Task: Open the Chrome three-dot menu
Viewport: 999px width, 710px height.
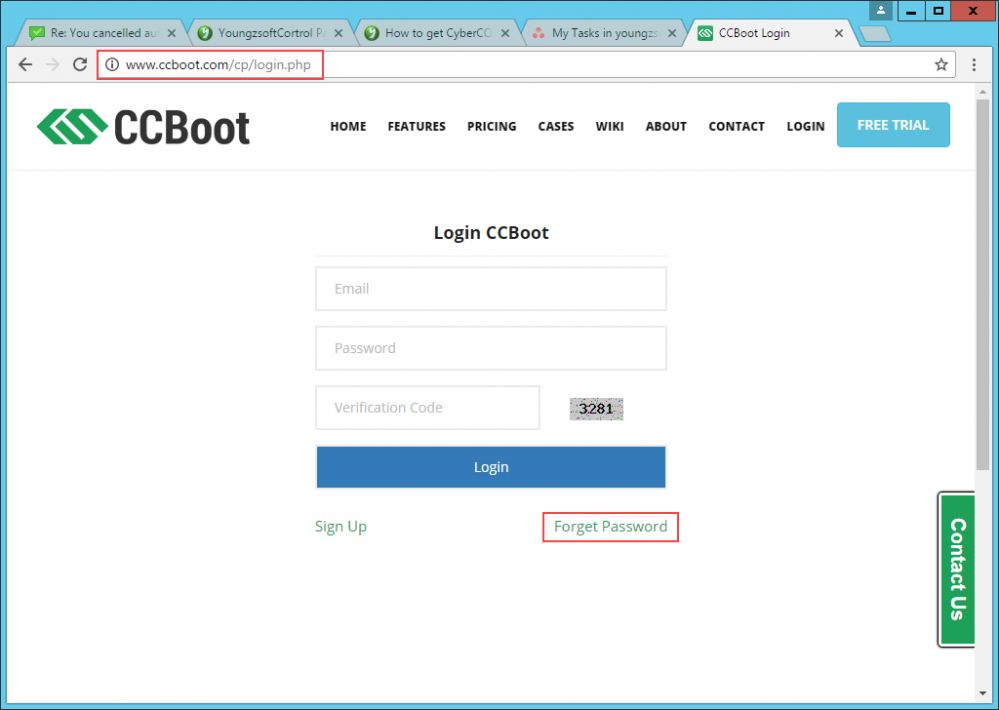Action: [974, 64]
